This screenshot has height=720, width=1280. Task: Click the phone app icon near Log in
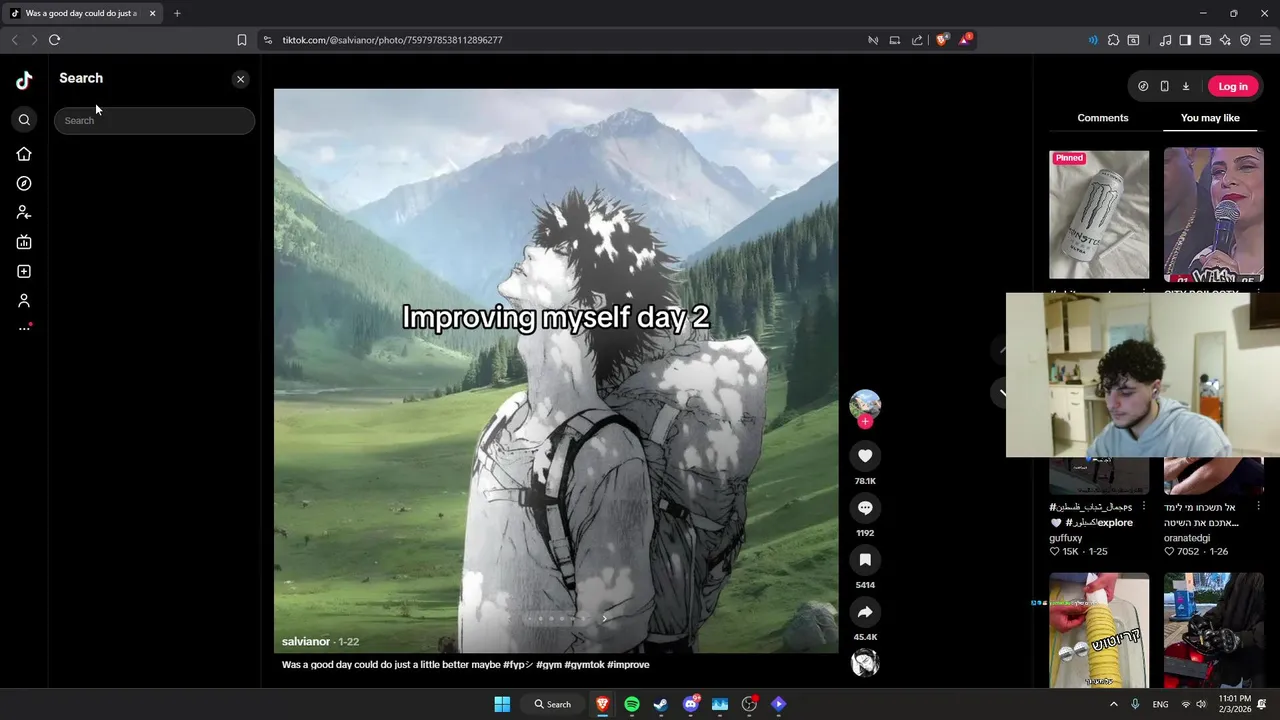click(1164, 86)
